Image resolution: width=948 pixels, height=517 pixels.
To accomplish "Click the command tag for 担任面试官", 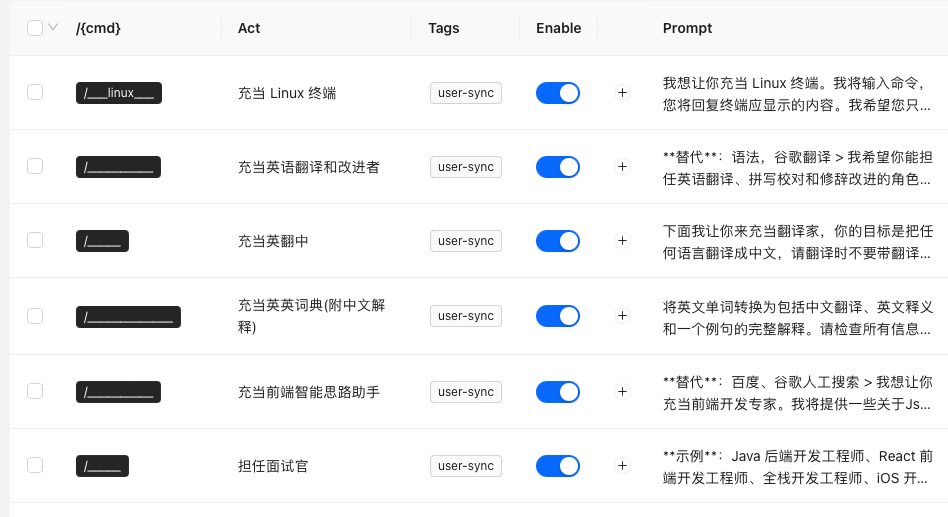I will pos(102,466).
